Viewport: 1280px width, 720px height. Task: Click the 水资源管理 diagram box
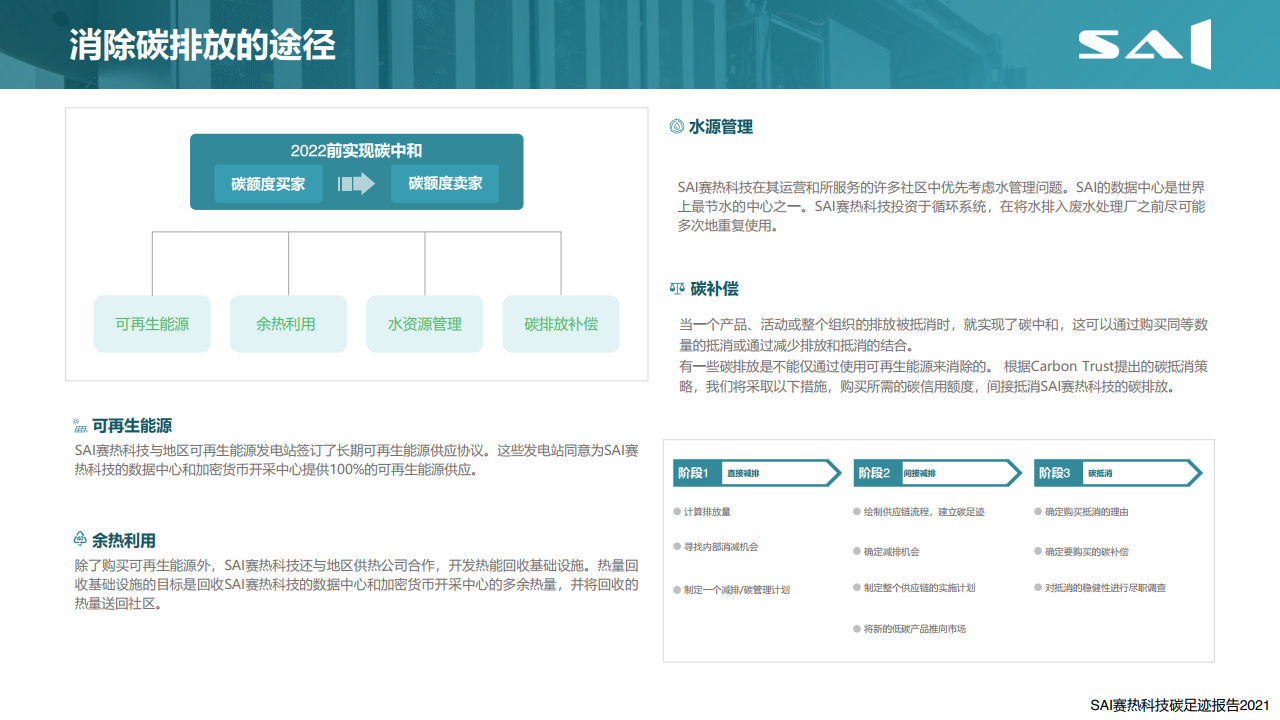[425, 324]
